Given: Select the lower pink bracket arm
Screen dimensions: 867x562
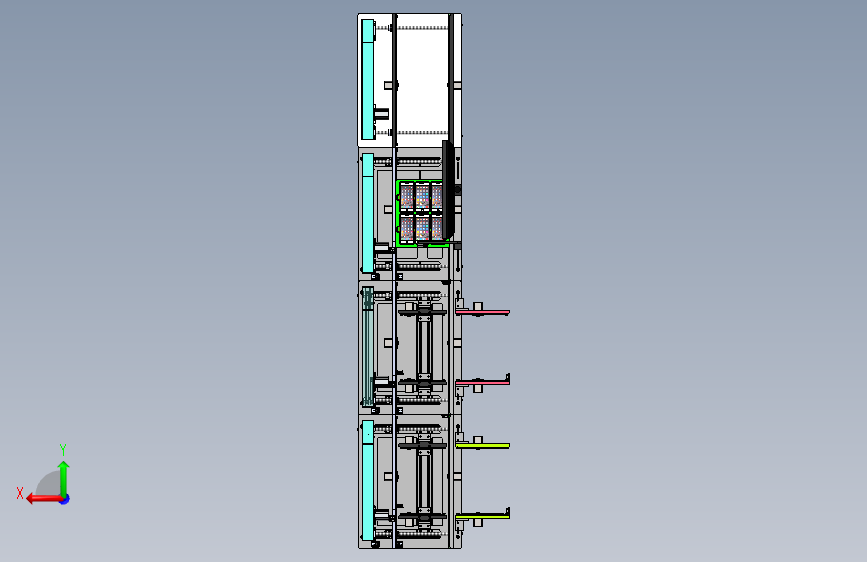Looking at the screenshot, I should click(483, 382).
